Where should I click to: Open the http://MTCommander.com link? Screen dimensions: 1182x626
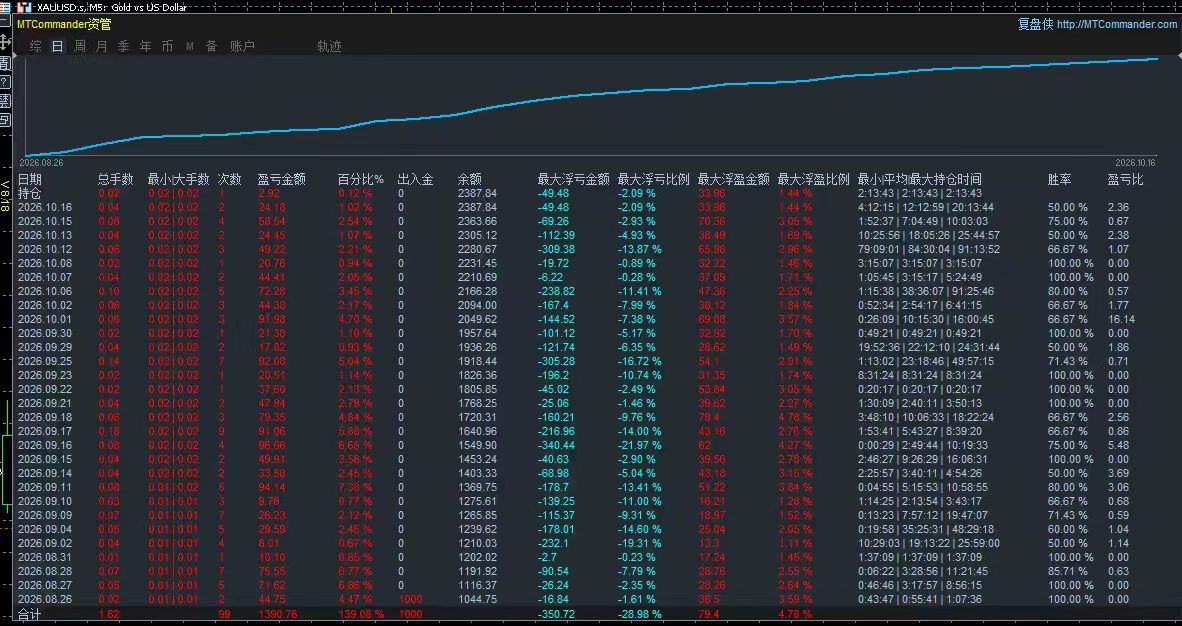click(1116, 24)
